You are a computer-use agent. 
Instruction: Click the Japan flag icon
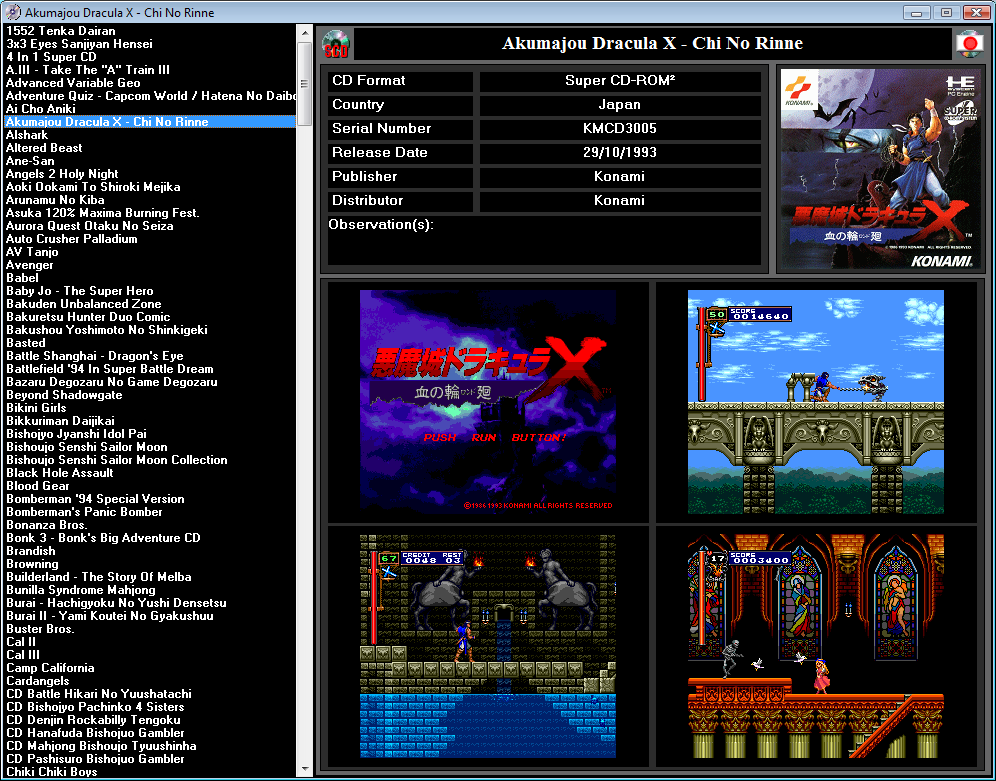[x=967, y=44]
